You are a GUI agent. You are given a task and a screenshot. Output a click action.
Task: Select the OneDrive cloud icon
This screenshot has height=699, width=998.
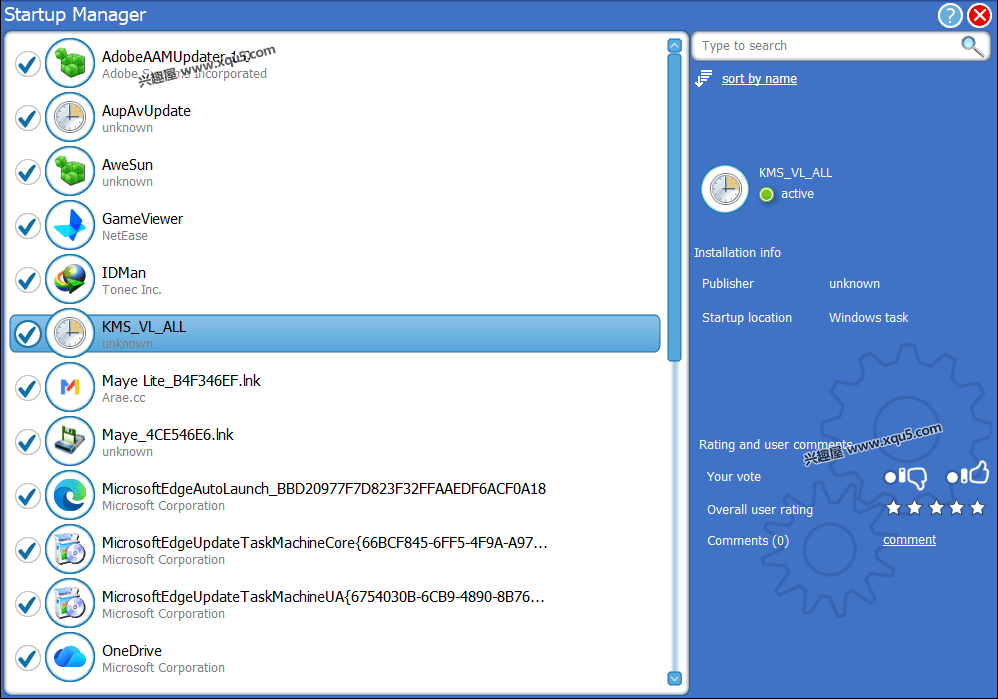[x=68, y=657]
